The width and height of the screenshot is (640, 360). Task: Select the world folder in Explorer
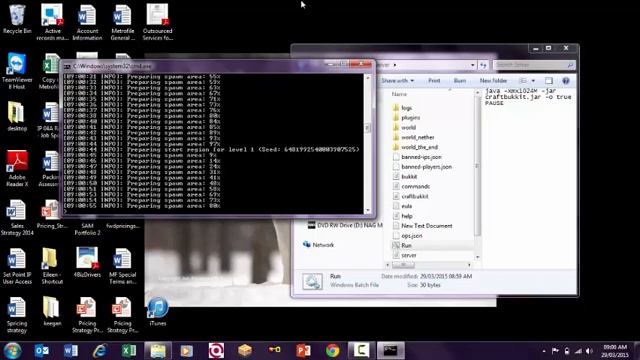click(404, 127)
